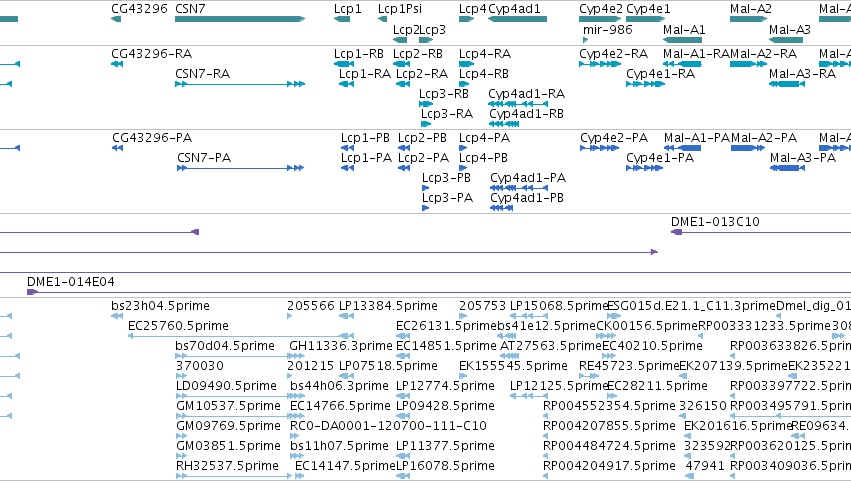Click the RP004552354.5prime EST label

coord(609,406)
